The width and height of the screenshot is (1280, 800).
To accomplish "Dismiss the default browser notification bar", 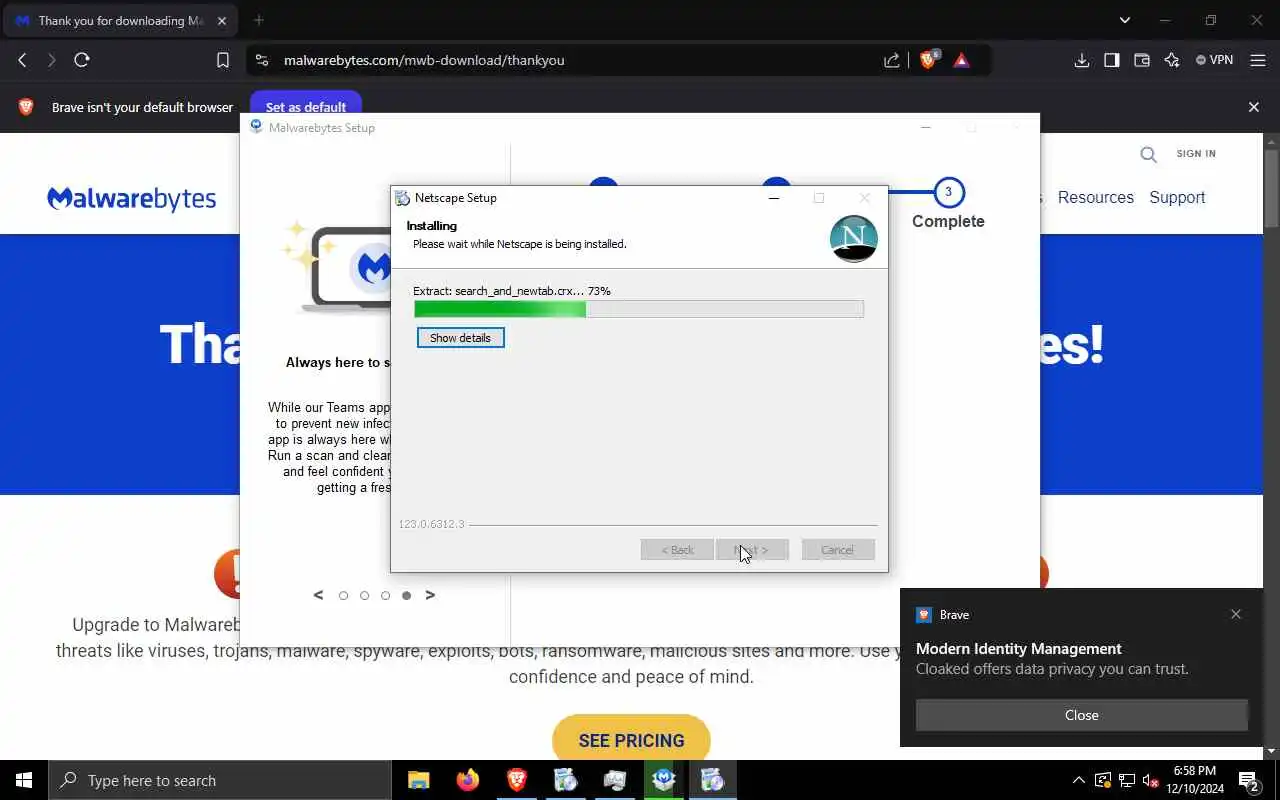I will tap(1254, 107).
